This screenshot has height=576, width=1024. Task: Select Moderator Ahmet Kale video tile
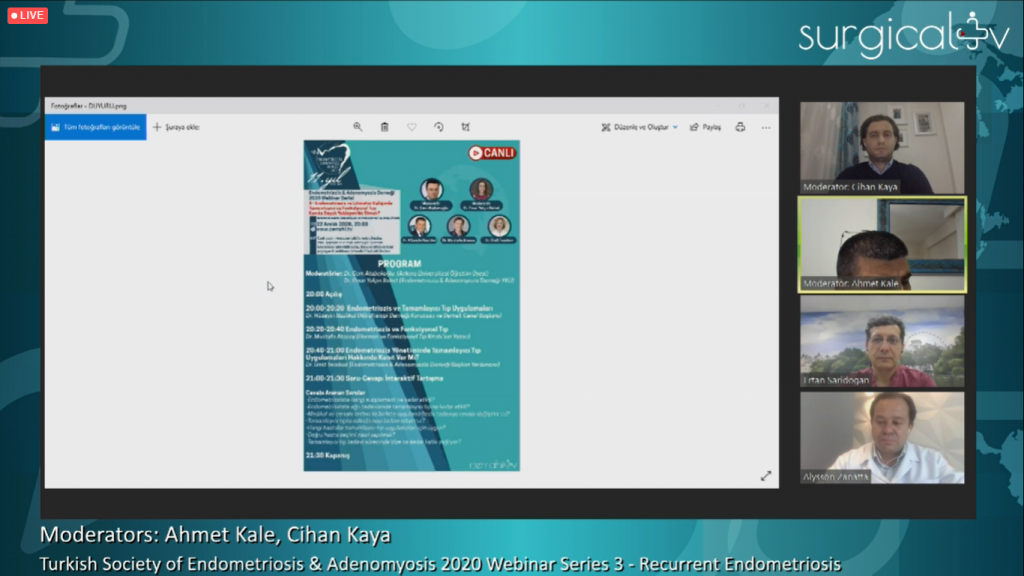(x=881, y=244)
